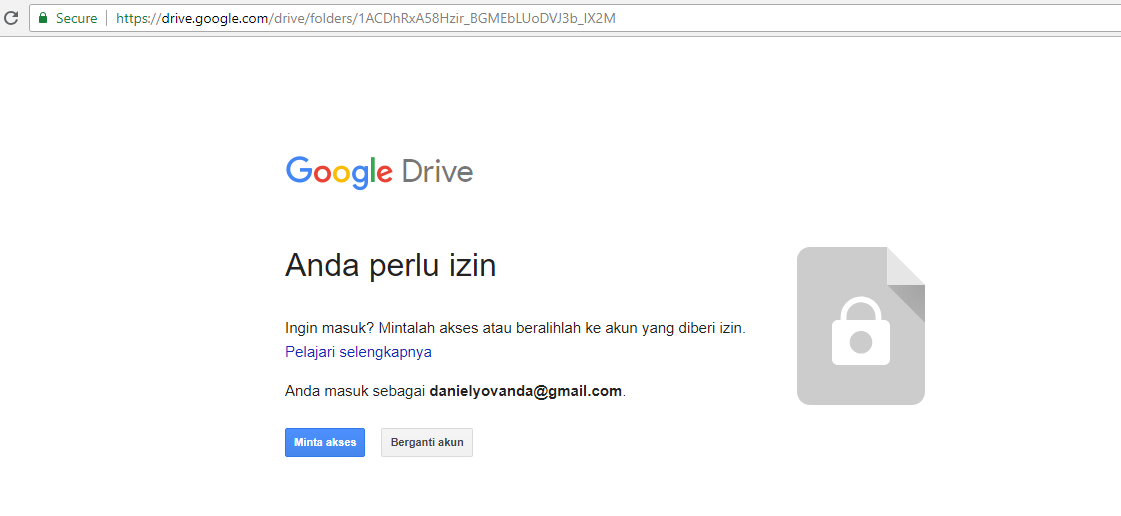1121x516 pixels.
Task: Select the drive.google.com URL in the address bar
Action: 365,19
